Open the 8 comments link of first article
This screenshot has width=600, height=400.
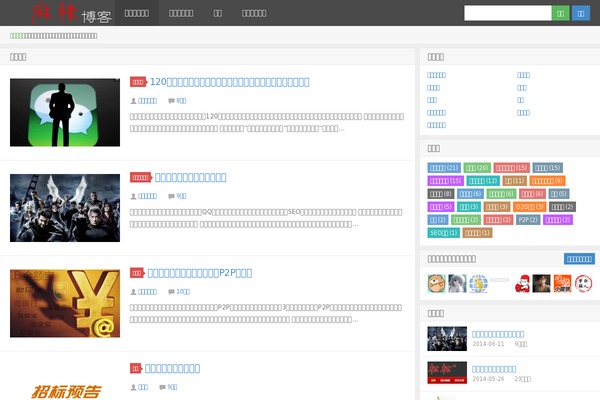pos(181,101)
